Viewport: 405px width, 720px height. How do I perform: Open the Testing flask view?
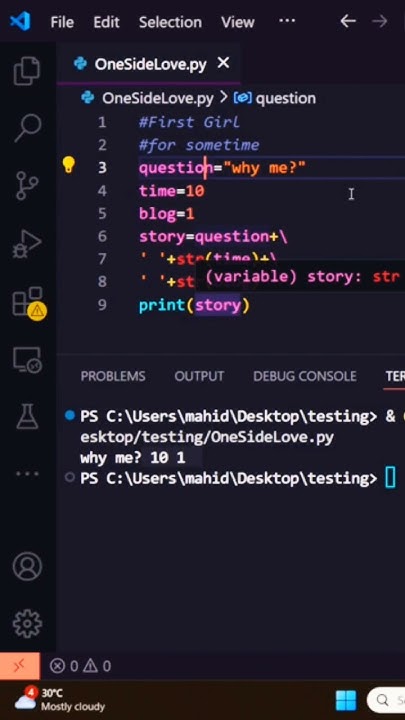click(x=28, y=417)
